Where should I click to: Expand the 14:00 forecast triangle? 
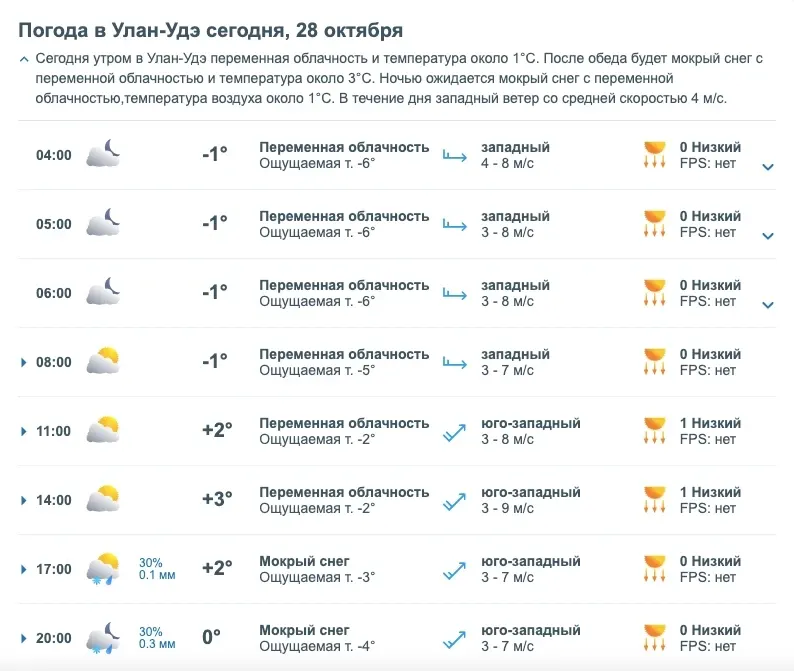tap(23, 500)
